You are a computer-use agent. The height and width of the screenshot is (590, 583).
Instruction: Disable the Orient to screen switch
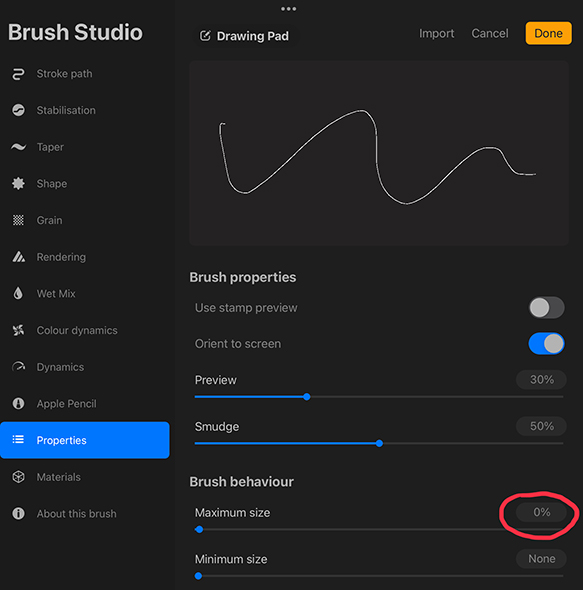click(546, 344)
